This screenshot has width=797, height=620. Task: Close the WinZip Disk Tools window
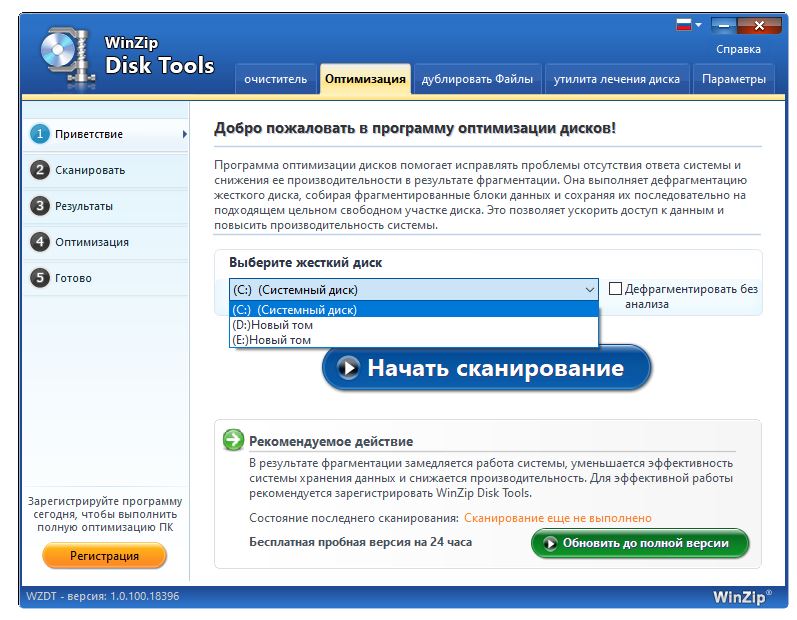click(759, 25)
